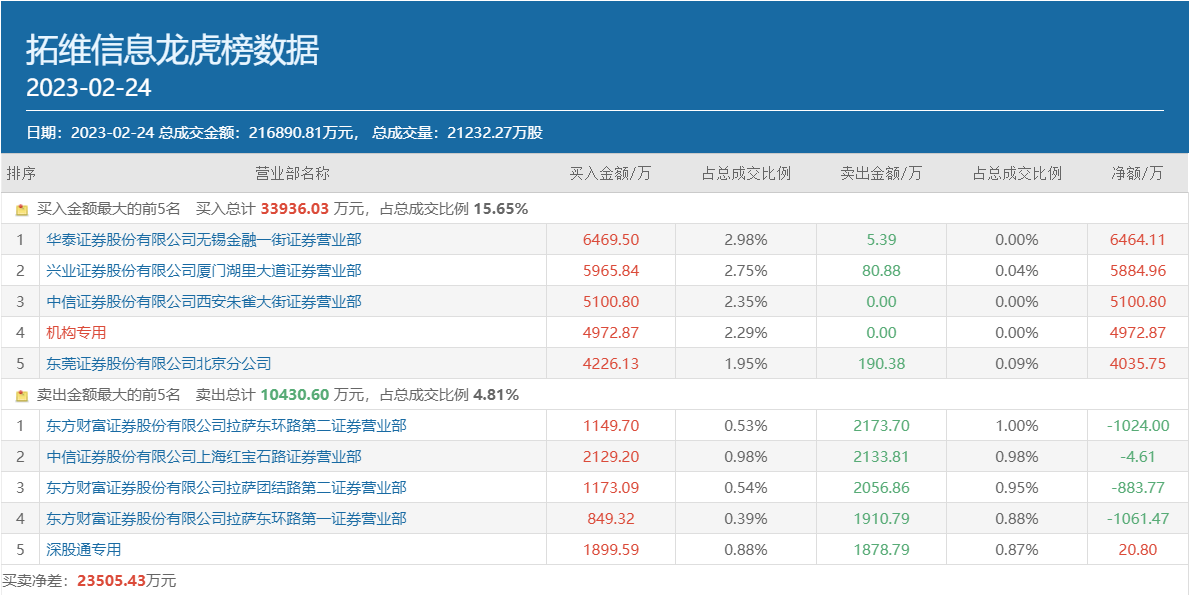Click the 拓维信息龙虎榜数据 title
The height and width of the screenshot is (595, 1190).
click(172, 50)
